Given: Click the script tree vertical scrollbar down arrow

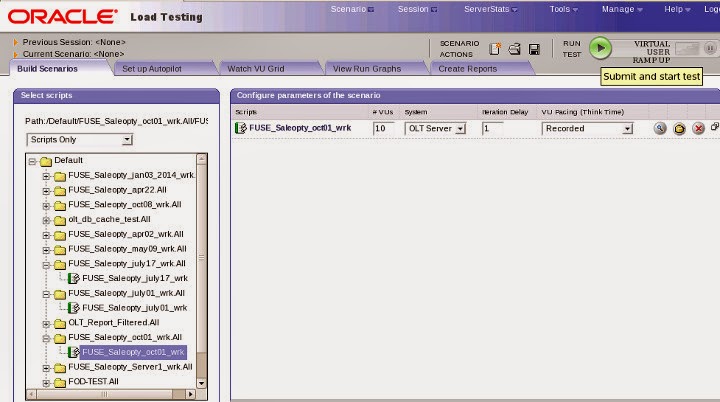Looking at the screenshot, I should tap(201, 383).
